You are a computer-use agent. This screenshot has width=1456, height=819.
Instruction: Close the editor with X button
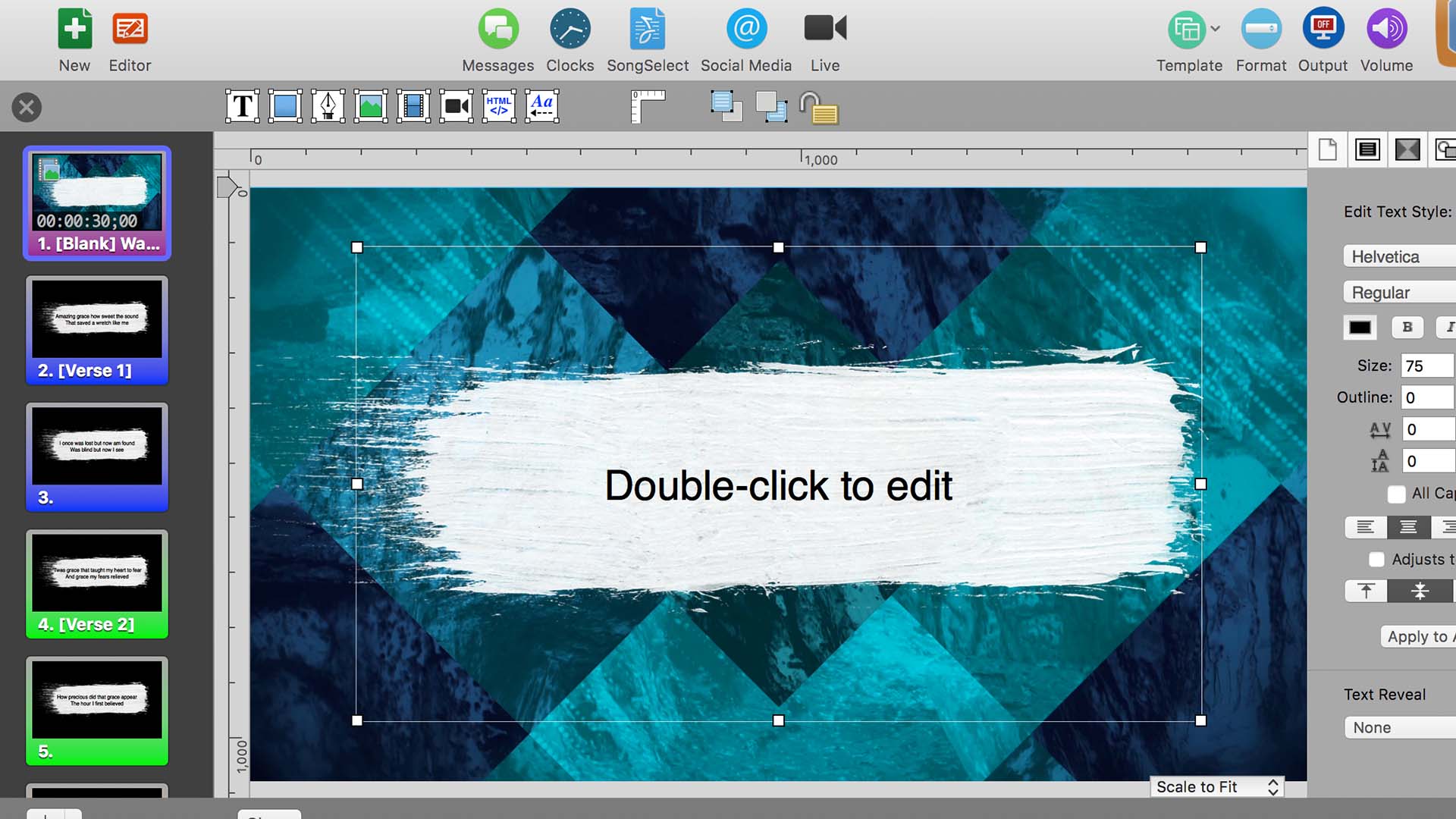tap(27, 107)
